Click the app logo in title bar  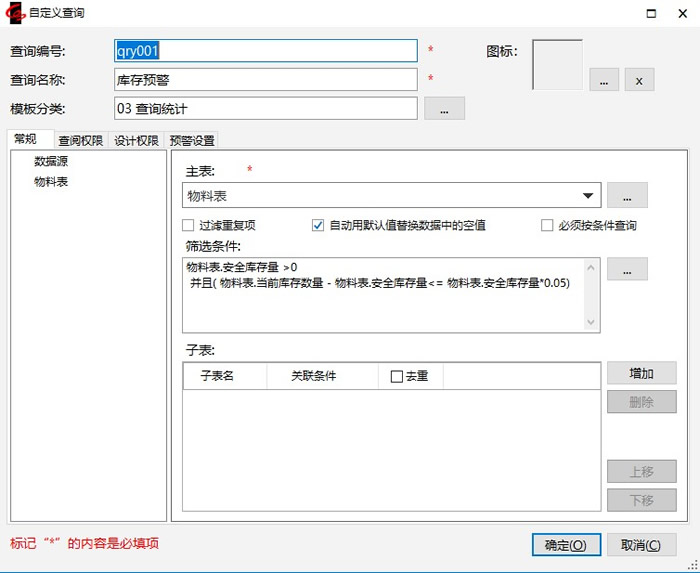coord(15,13)
